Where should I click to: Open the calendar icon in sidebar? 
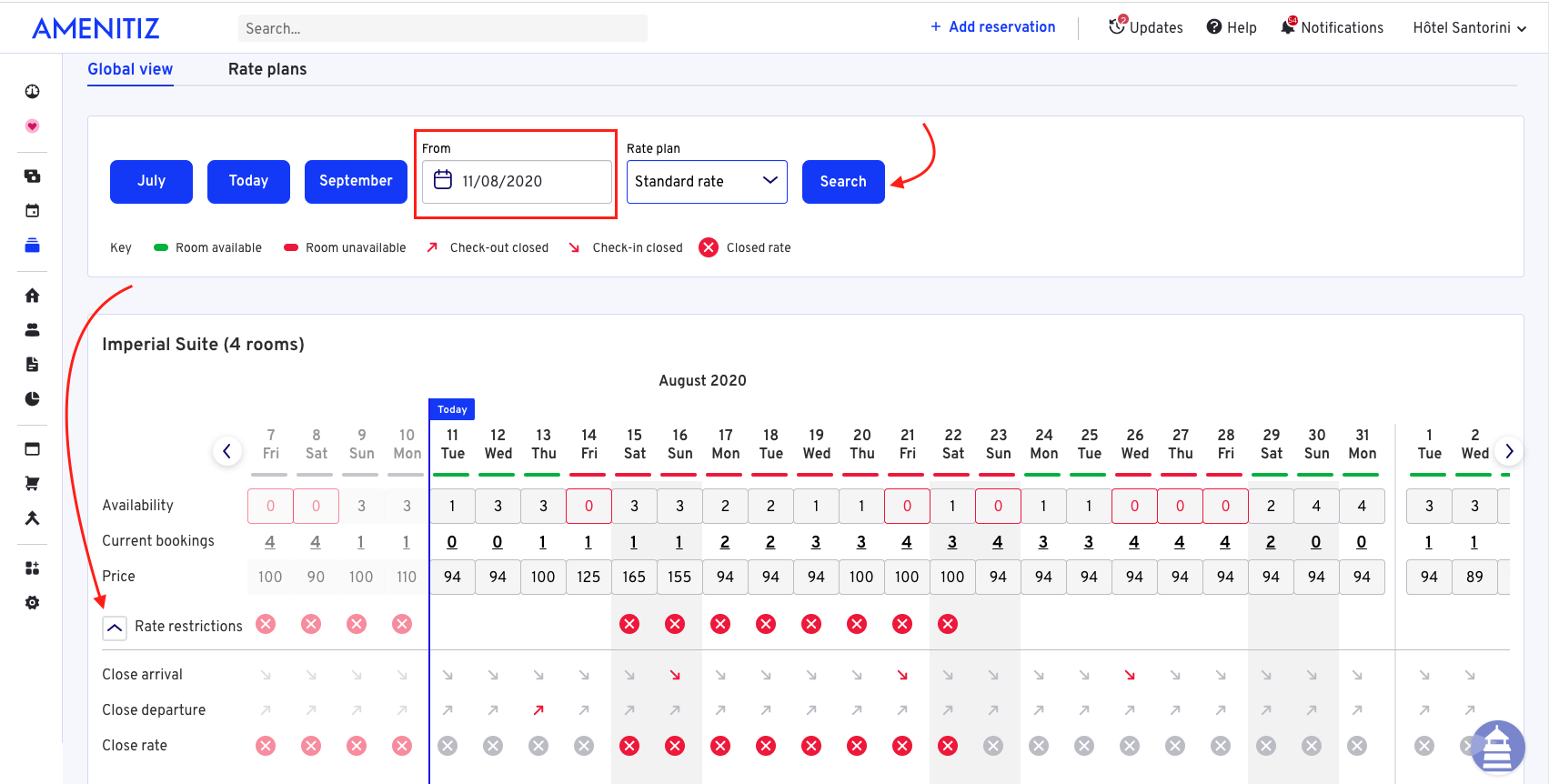point(33,211)
